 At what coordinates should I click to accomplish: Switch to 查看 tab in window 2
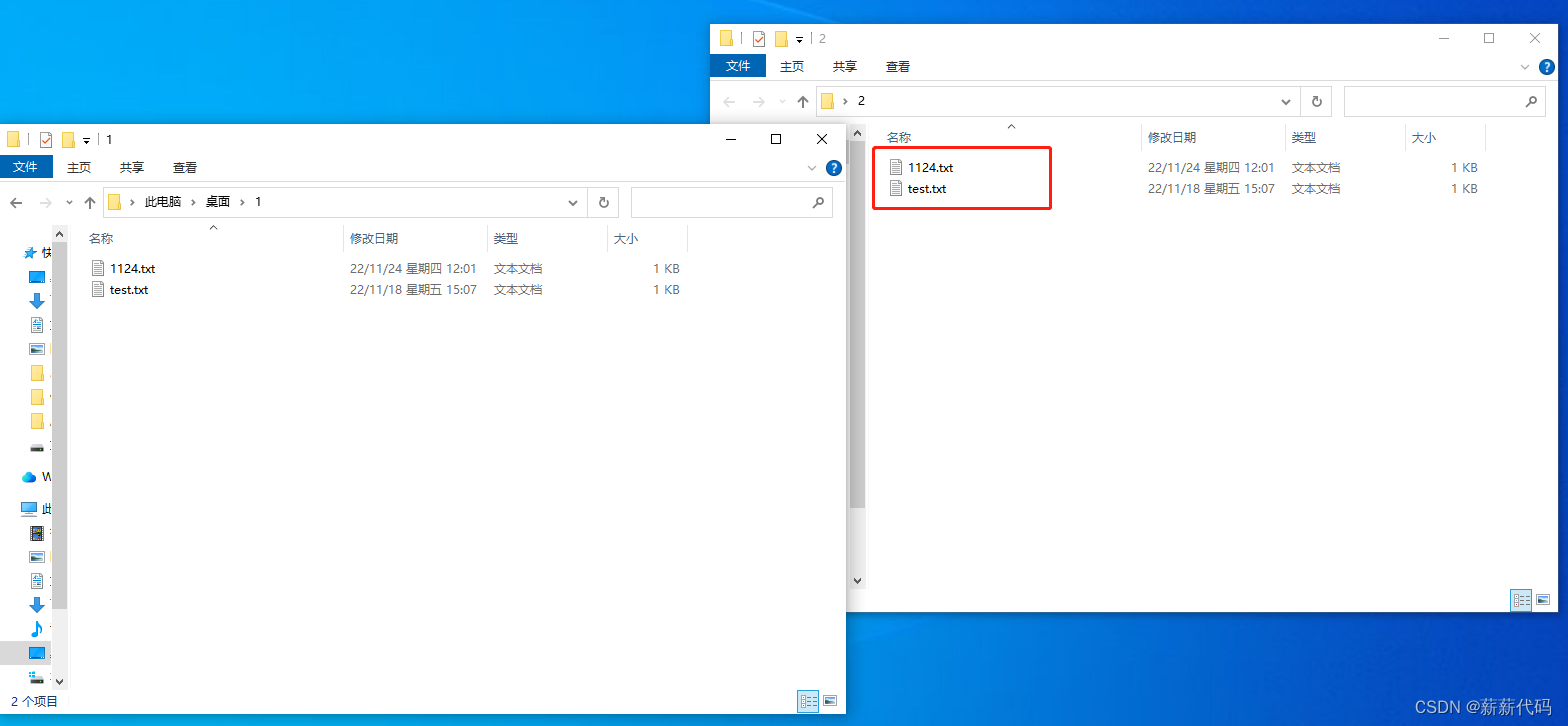click(x=898, y=66)
